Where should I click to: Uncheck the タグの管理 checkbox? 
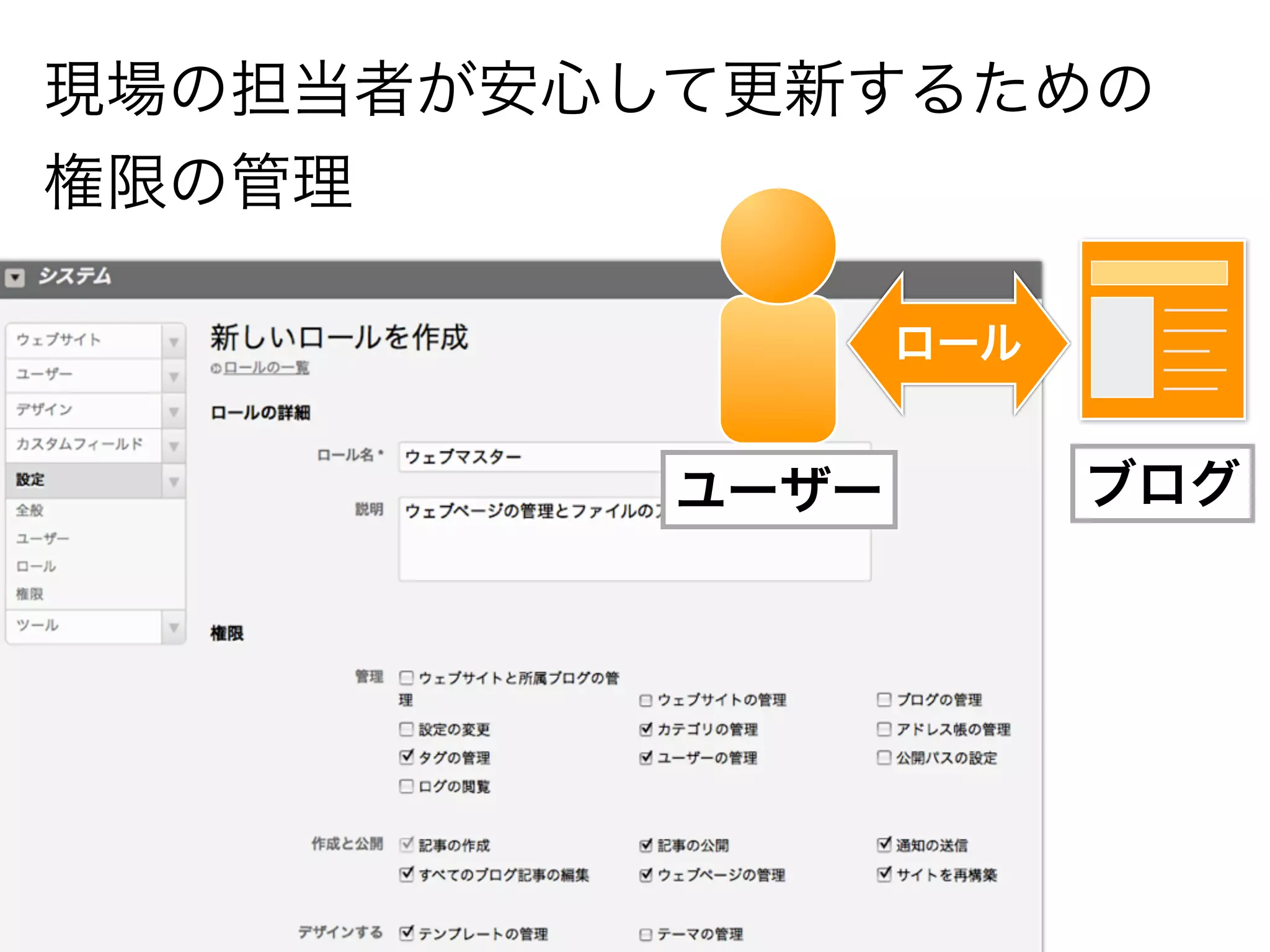(x=406, y=757)
